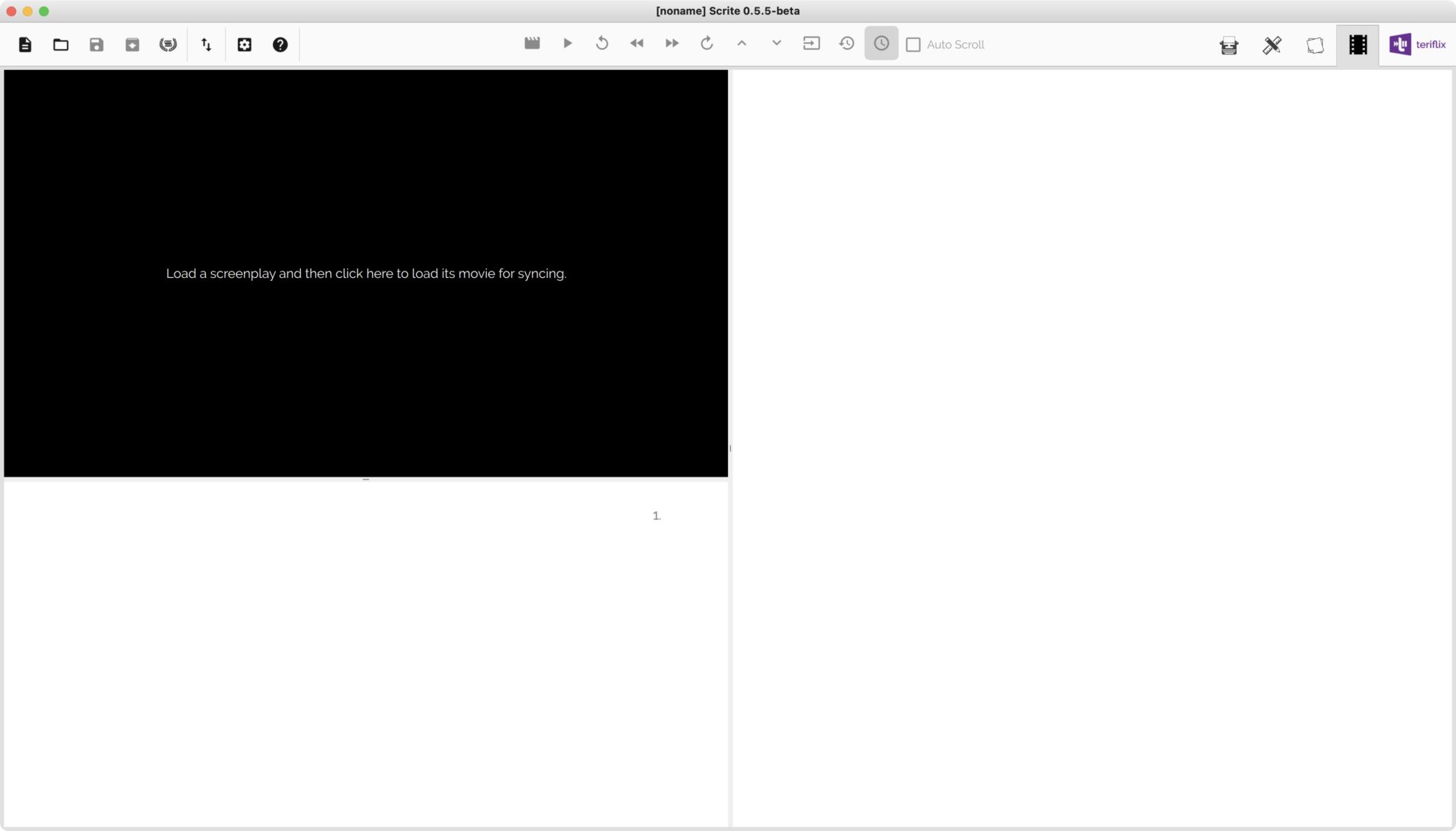Open a file via the folder icon

61,45
